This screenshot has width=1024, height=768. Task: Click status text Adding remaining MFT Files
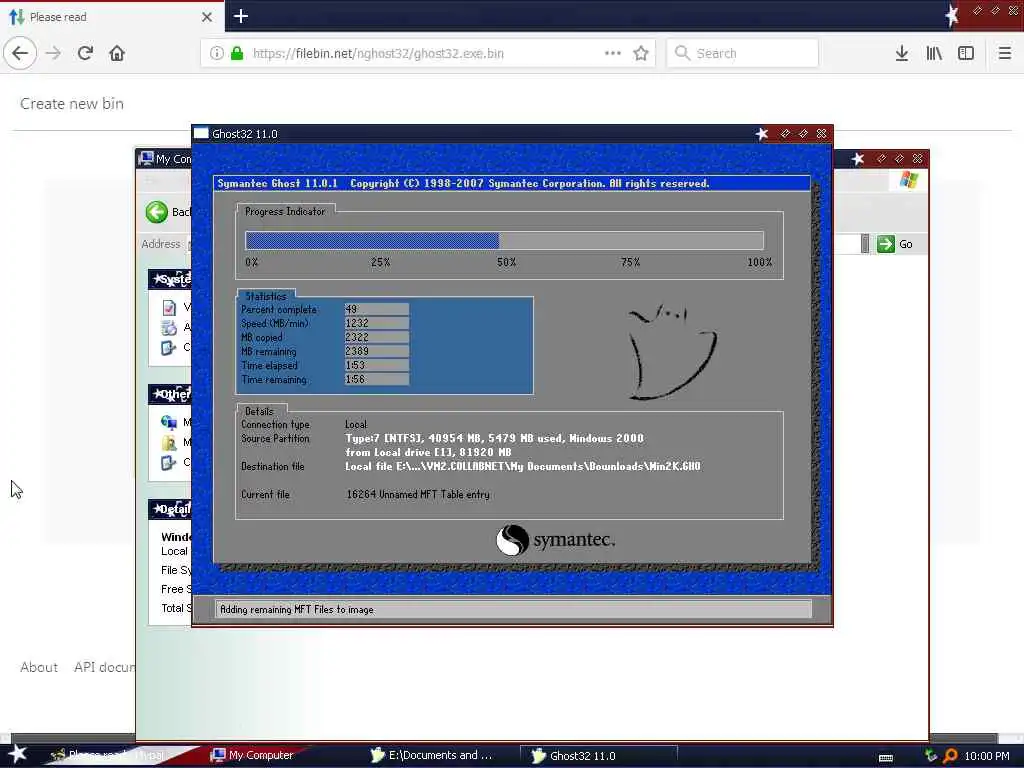point(296,609)
